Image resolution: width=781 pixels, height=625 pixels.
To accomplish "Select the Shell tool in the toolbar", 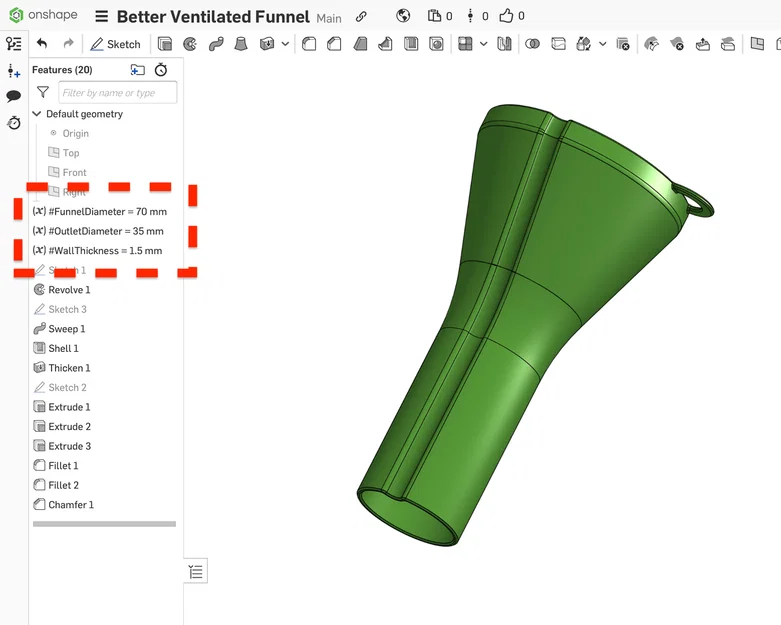I will [x=411, y=44].
